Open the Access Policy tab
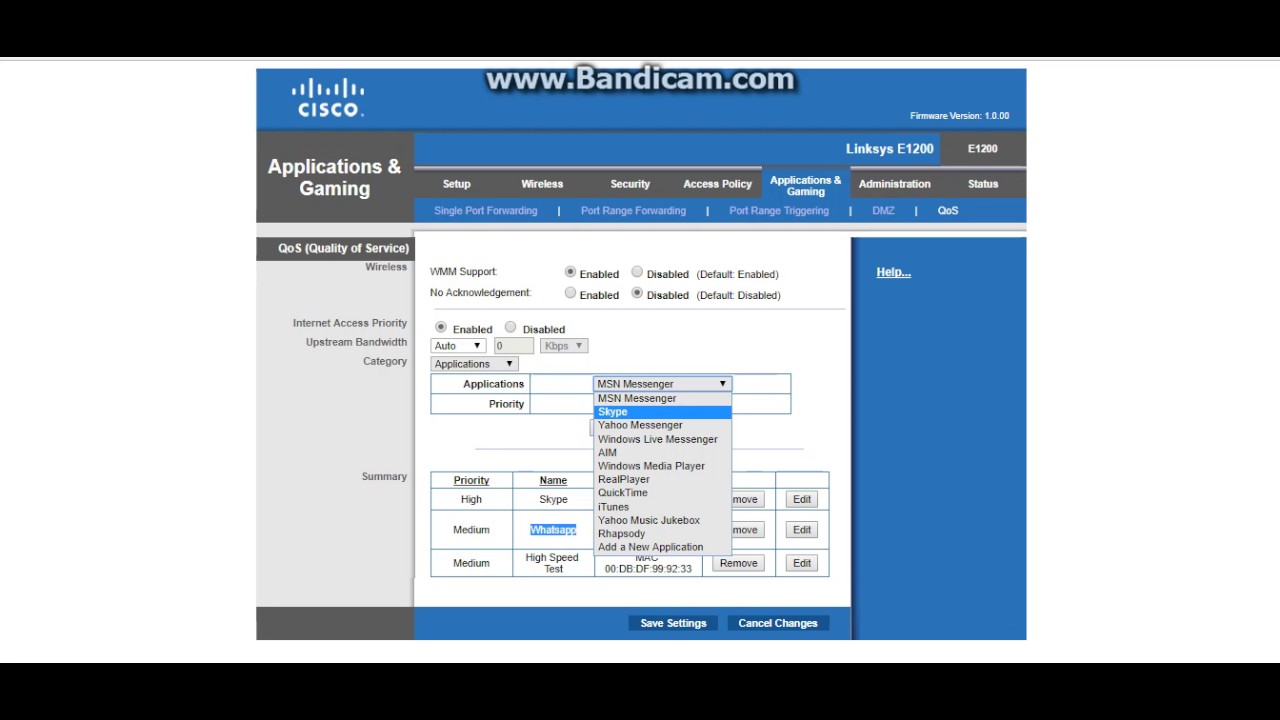 pyautogui.click(x=717, y=184)
